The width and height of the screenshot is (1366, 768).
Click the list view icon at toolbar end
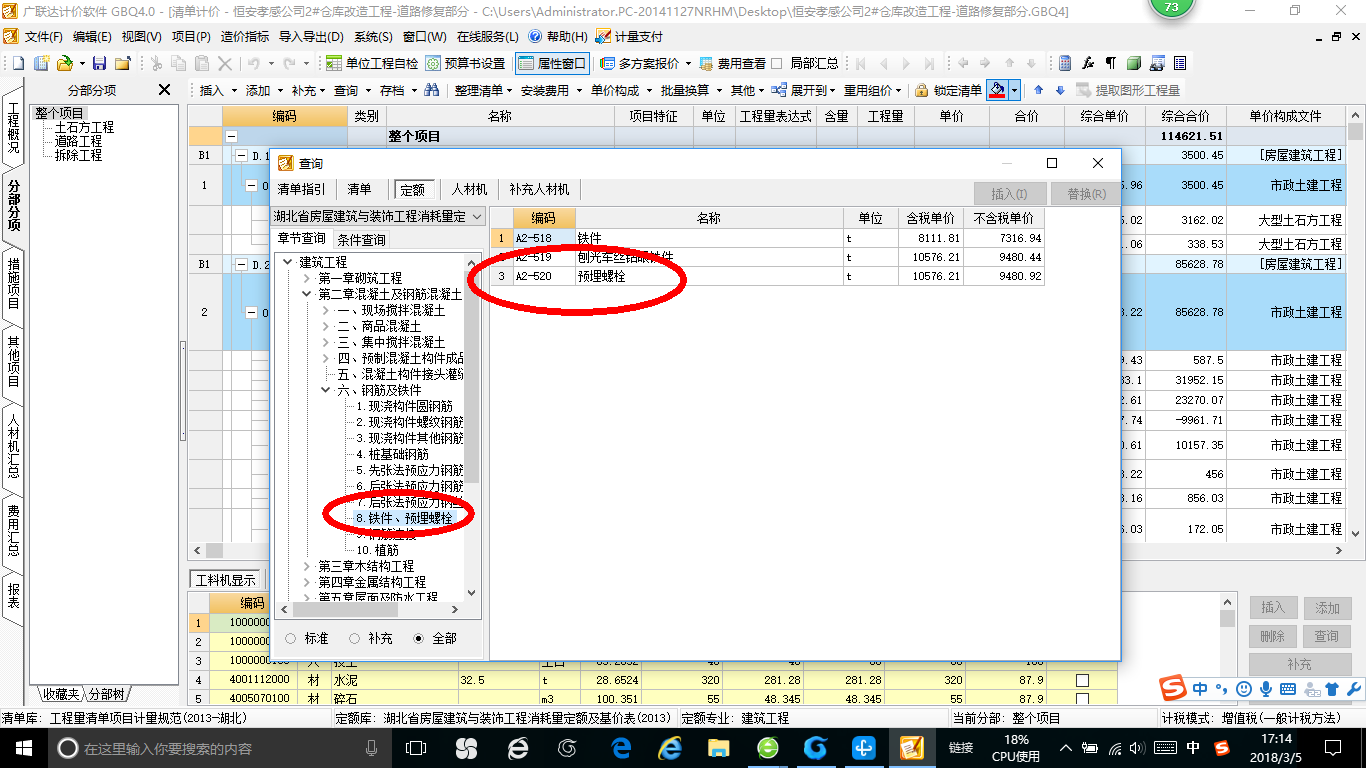(1180, 63)
